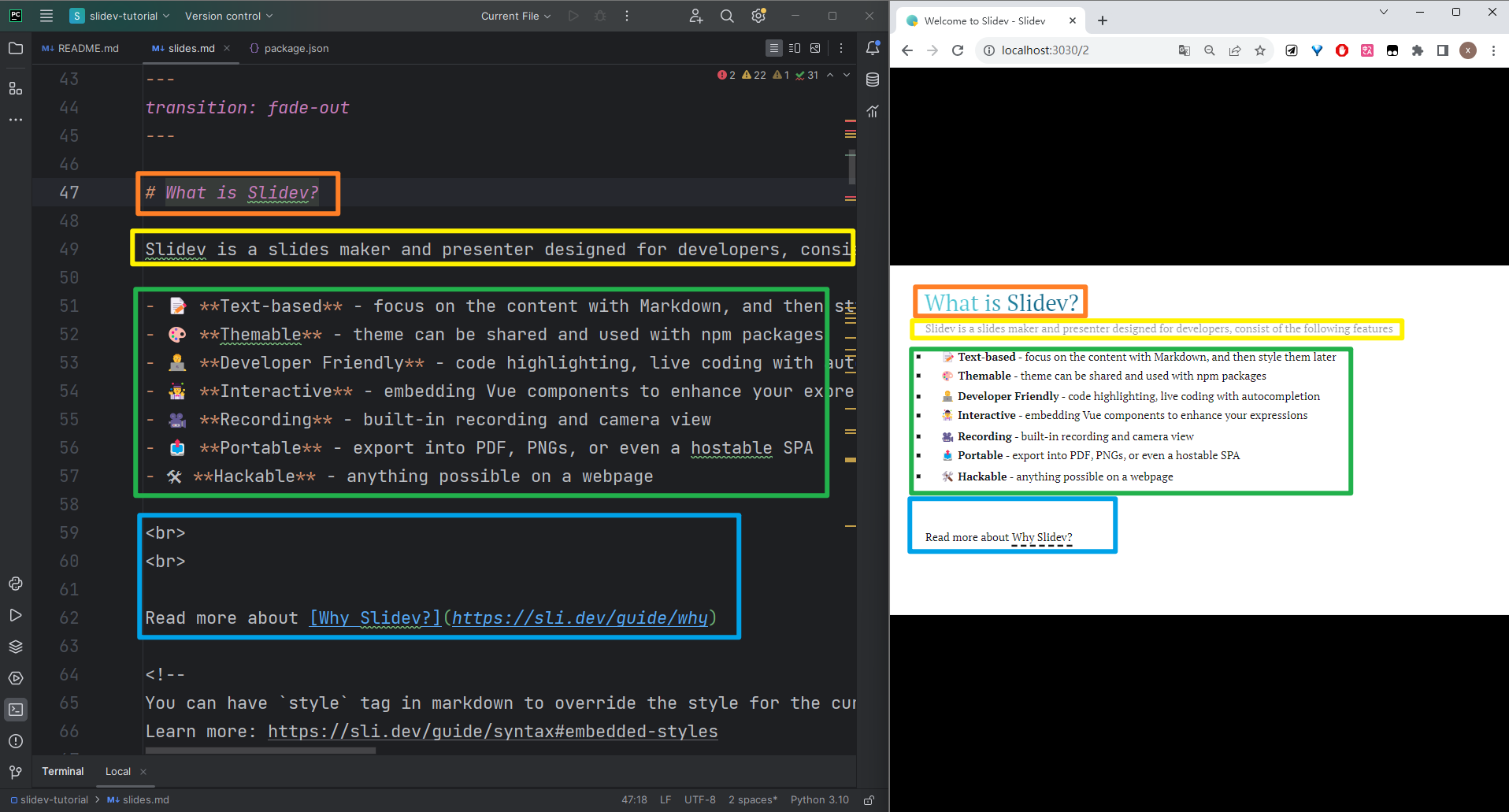Switch to package.json editor tab
This screenshot has width=1509, height=812.
pos(289,49)
